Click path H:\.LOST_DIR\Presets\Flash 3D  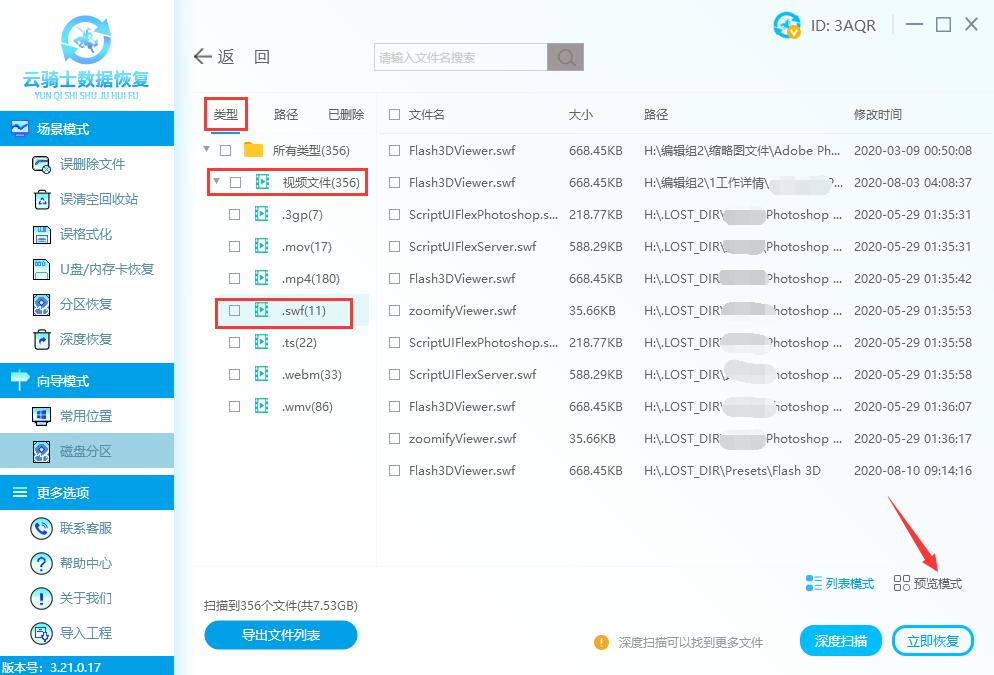pos(732,470)
